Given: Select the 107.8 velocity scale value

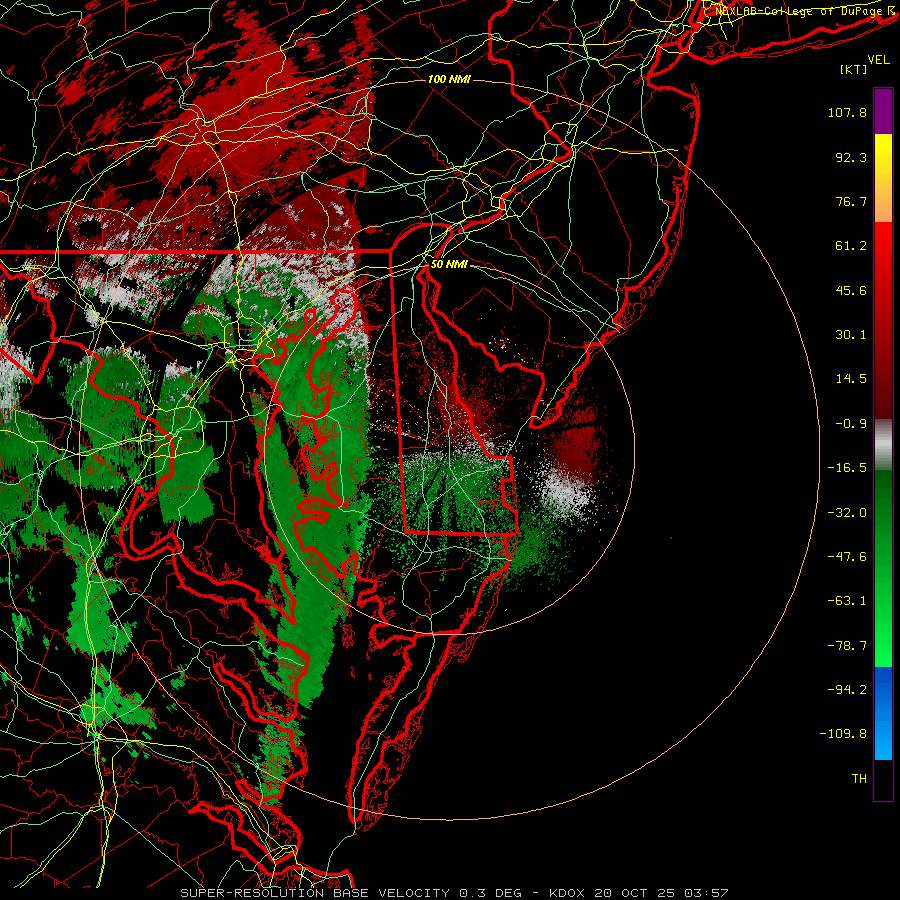Looking at the screenshot, I should (x=847, y=112).
